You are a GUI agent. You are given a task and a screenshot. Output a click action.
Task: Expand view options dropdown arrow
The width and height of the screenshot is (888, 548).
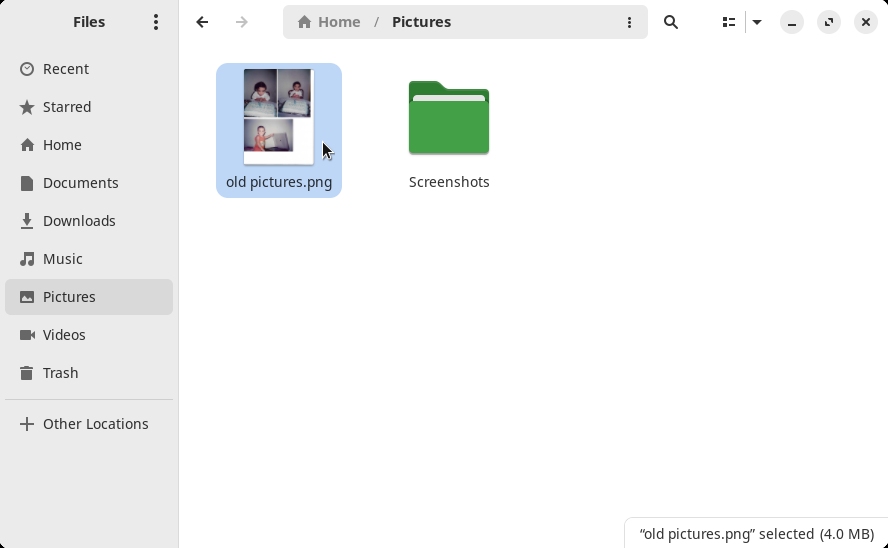(757, 22)
